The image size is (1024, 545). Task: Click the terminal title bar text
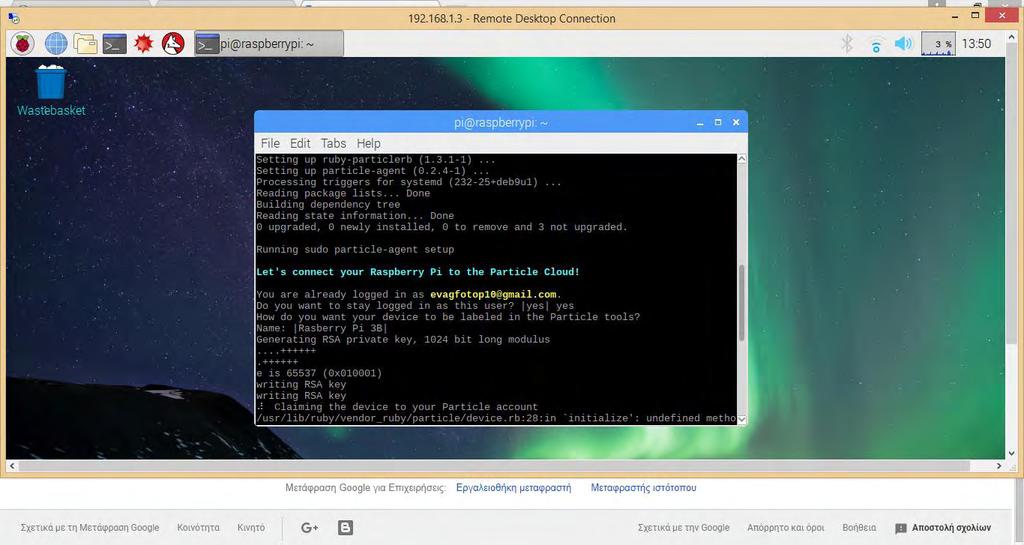(501, 123)
